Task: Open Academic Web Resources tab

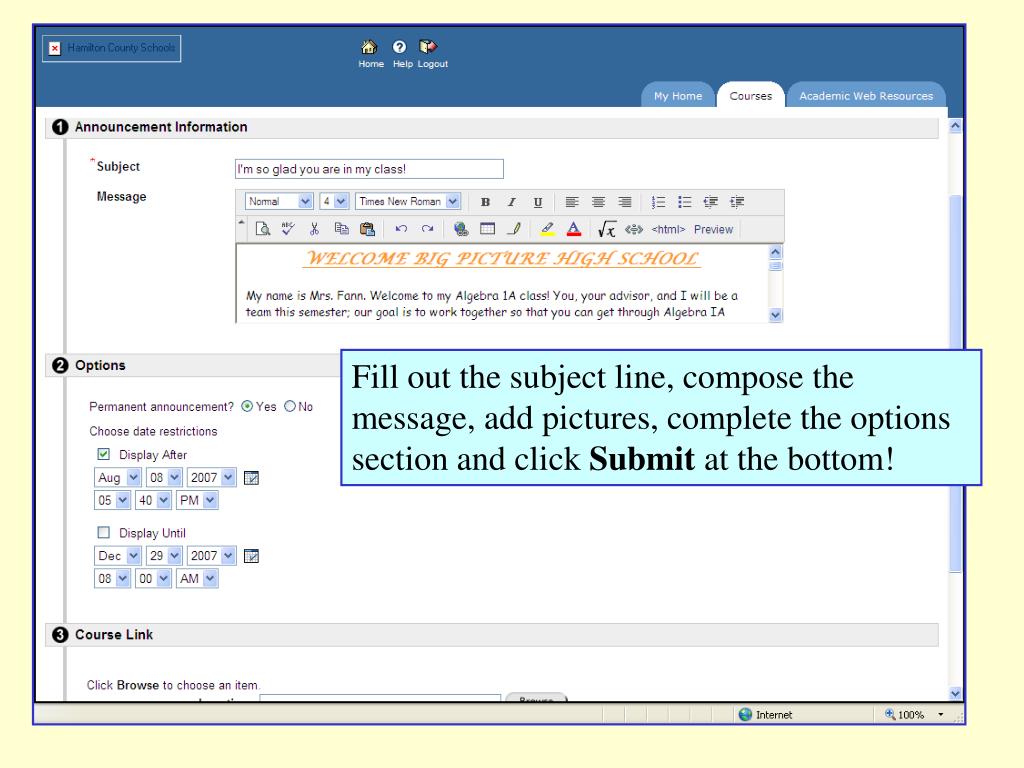Action: tap(866, 95)
